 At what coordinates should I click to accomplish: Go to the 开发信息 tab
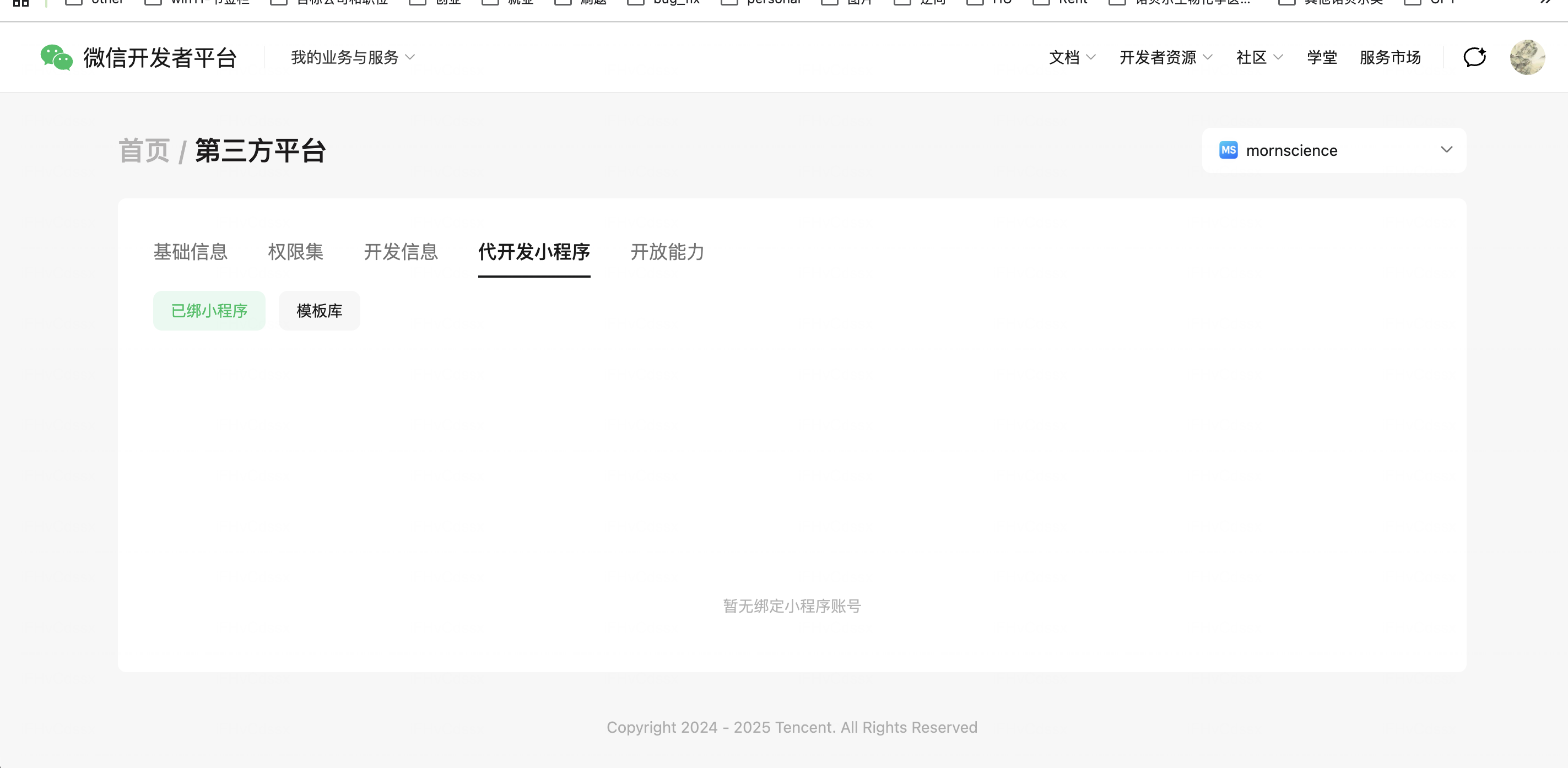pyautogui.click(x=401, y=252)
